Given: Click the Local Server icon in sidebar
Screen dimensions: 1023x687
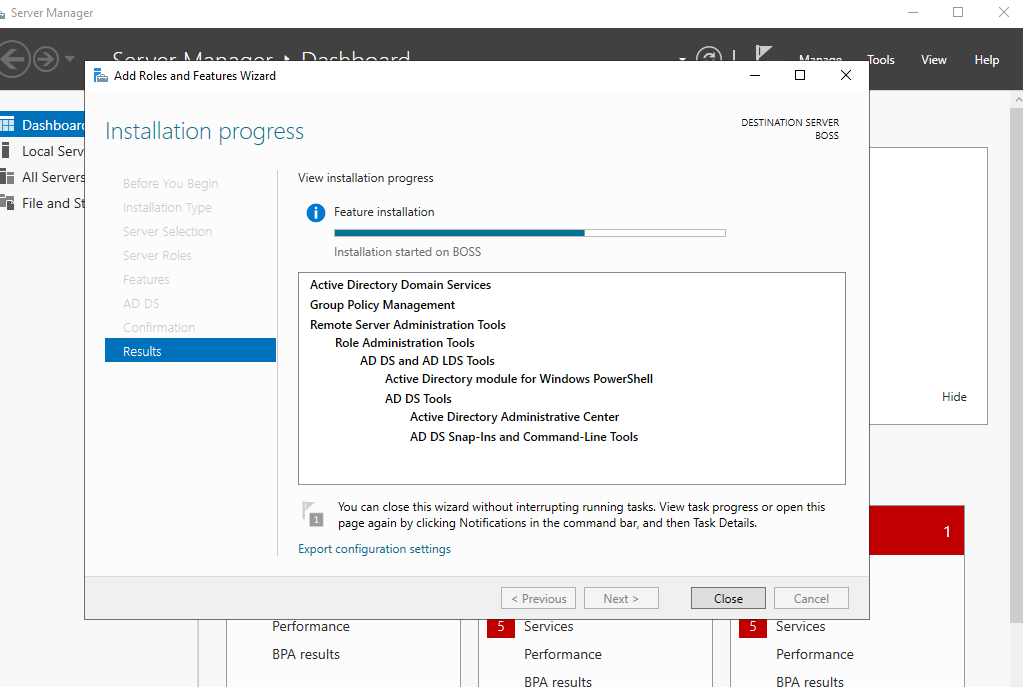Looking at the screenshot, I should (7, 151).
